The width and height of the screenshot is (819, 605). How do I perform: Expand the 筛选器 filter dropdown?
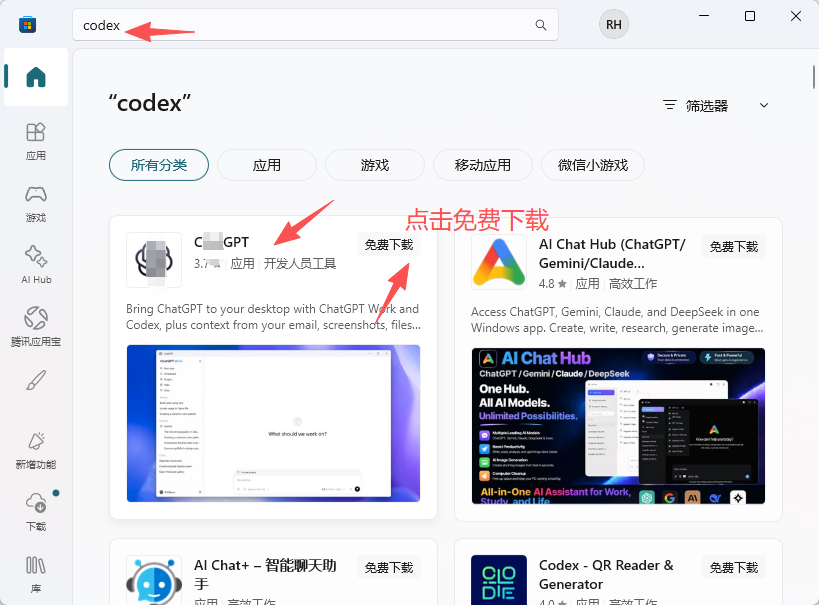coord(716,106)
